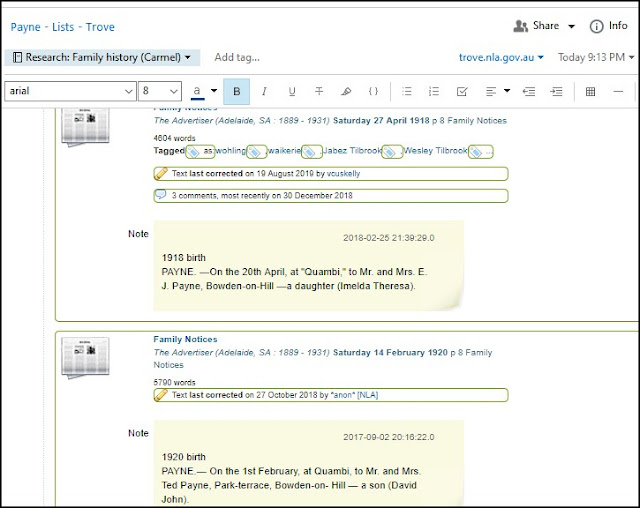The width and height of the screenshot is (640, 508).
Task: Click the people icon next to Share
Action: (520, 26)
